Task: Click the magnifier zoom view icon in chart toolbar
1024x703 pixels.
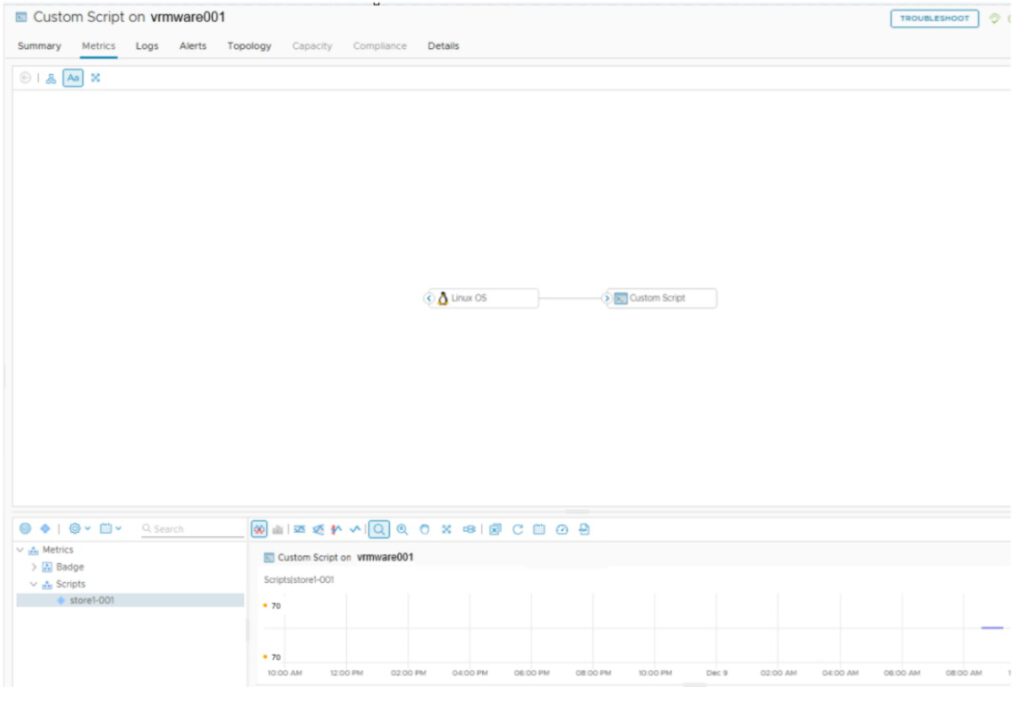Action: pyautogui.click(x=379, y=529)
